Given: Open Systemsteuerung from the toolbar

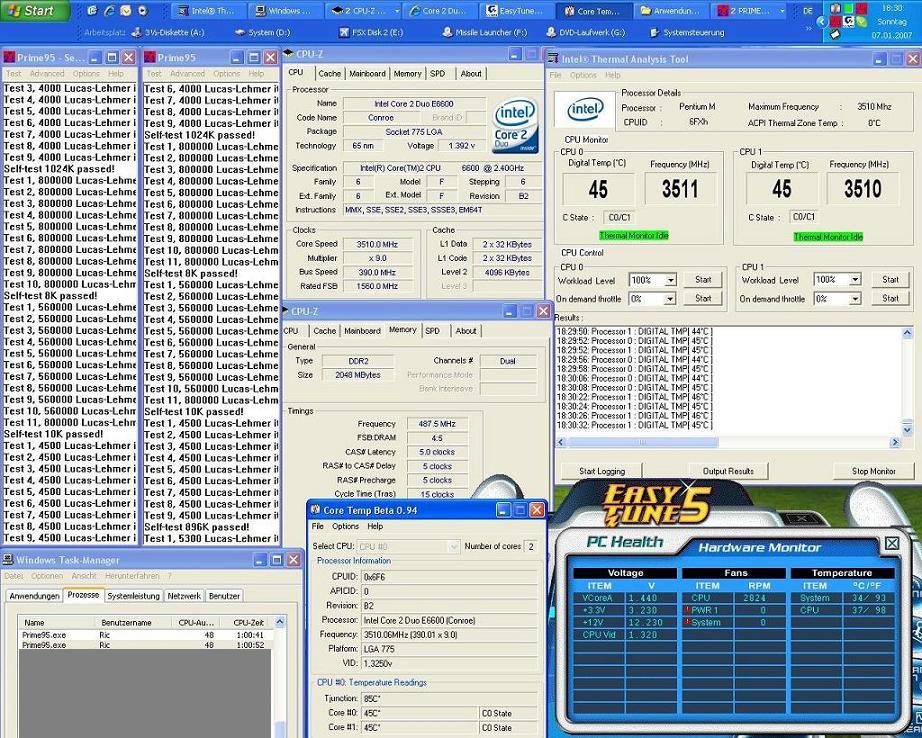Looking at the screenshot, I should pyautogui.click(x=687, y=32).
